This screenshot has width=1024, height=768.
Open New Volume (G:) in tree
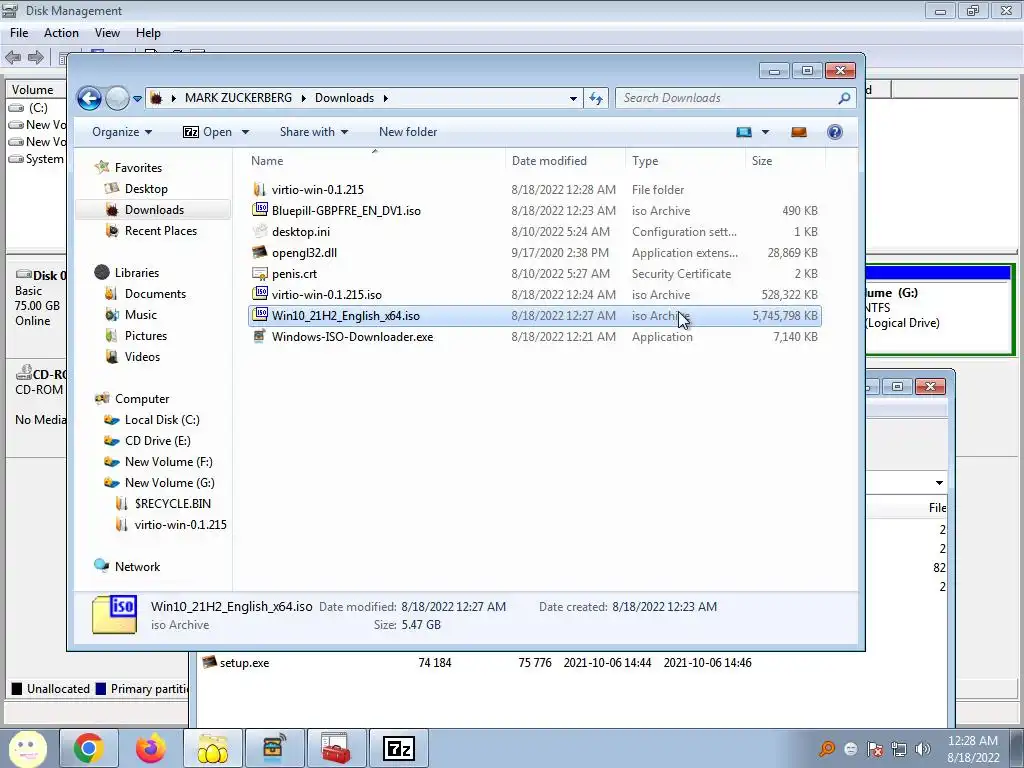(169, 483)
